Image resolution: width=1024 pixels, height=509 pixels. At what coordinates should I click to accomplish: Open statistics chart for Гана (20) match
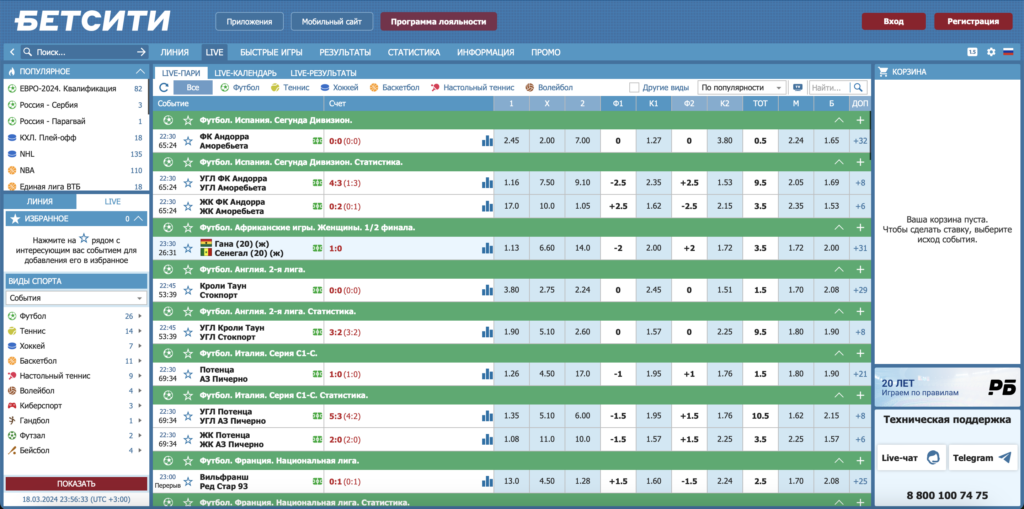pyautogui.click(x=487, y=248)
